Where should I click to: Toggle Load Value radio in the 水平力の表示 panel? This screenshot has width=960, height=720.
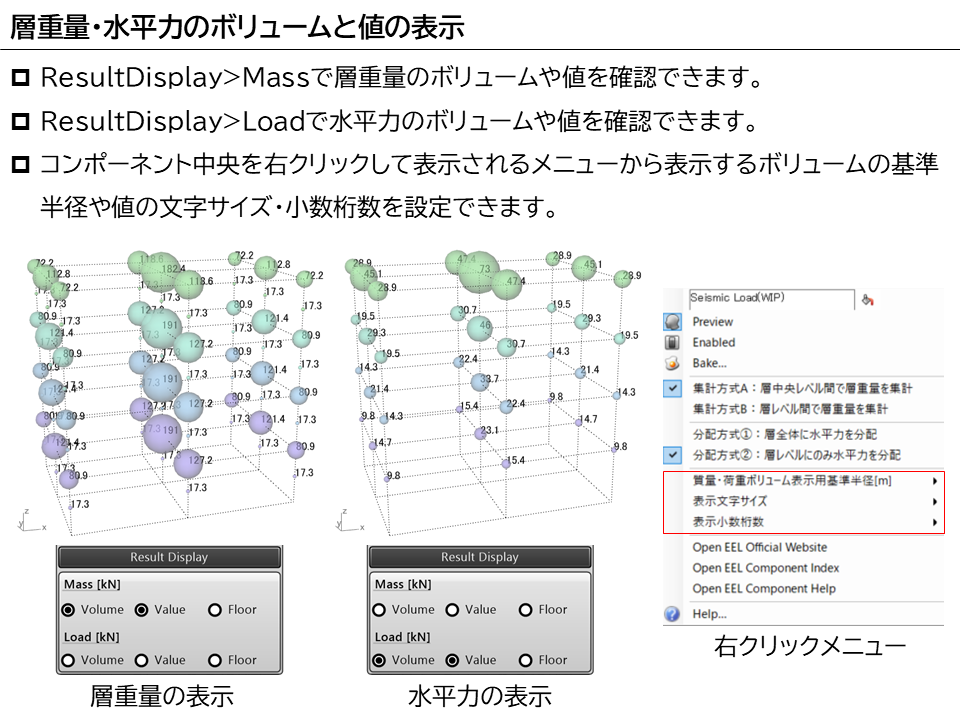tap(452, 661)
